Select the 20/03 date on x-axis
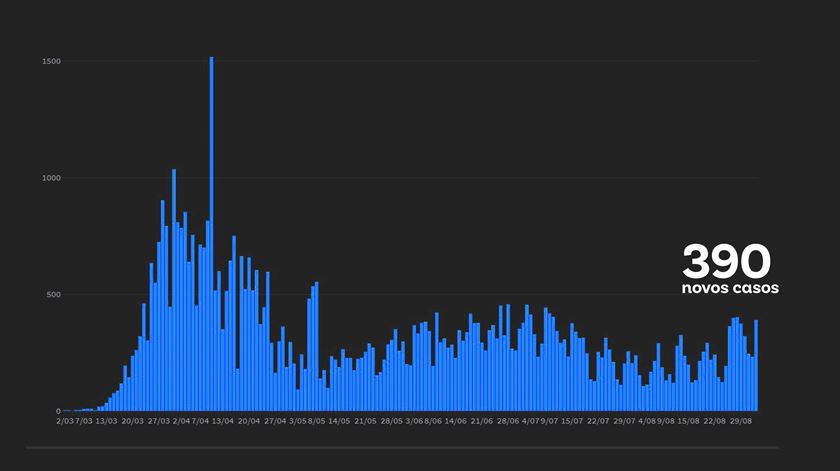The width and height of the screenshot is (840, 471). tap(132, 422)
